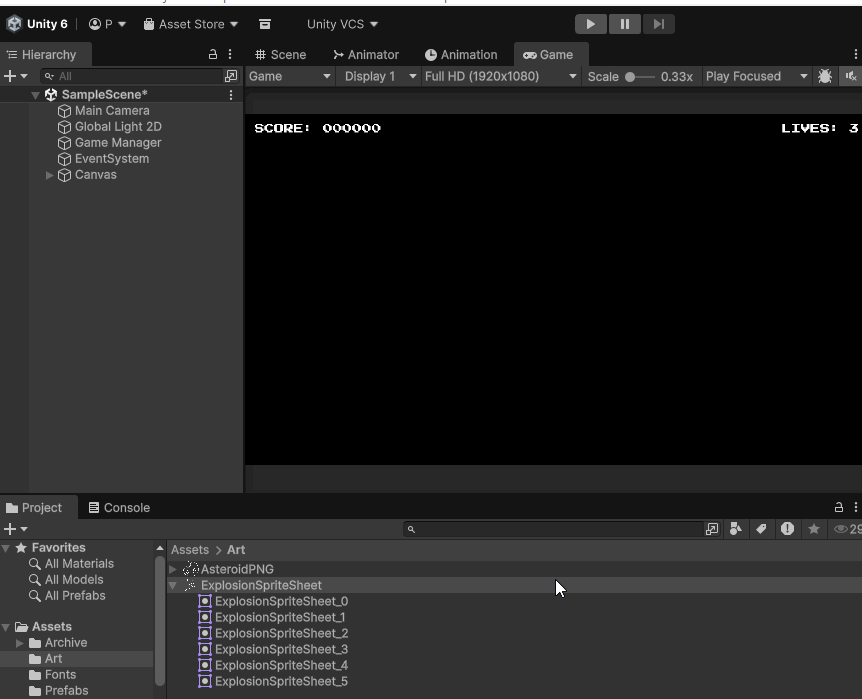Open the account profile dropdown

[x=108, y=24]
